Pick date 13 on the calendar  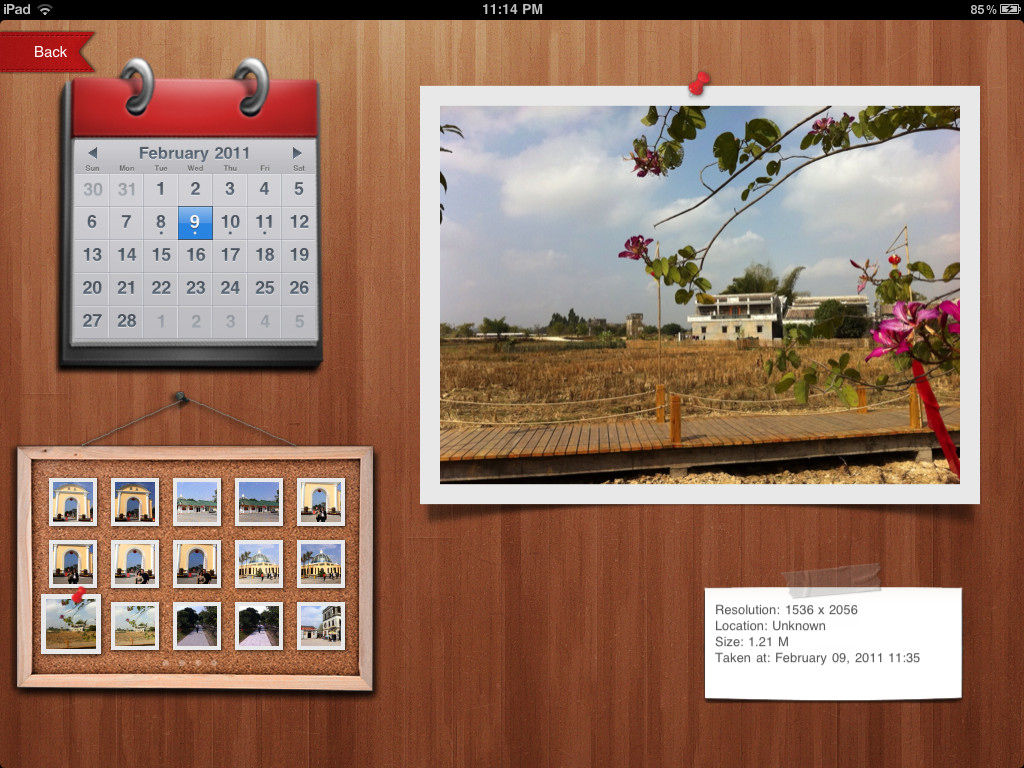(x=92, y=255)
